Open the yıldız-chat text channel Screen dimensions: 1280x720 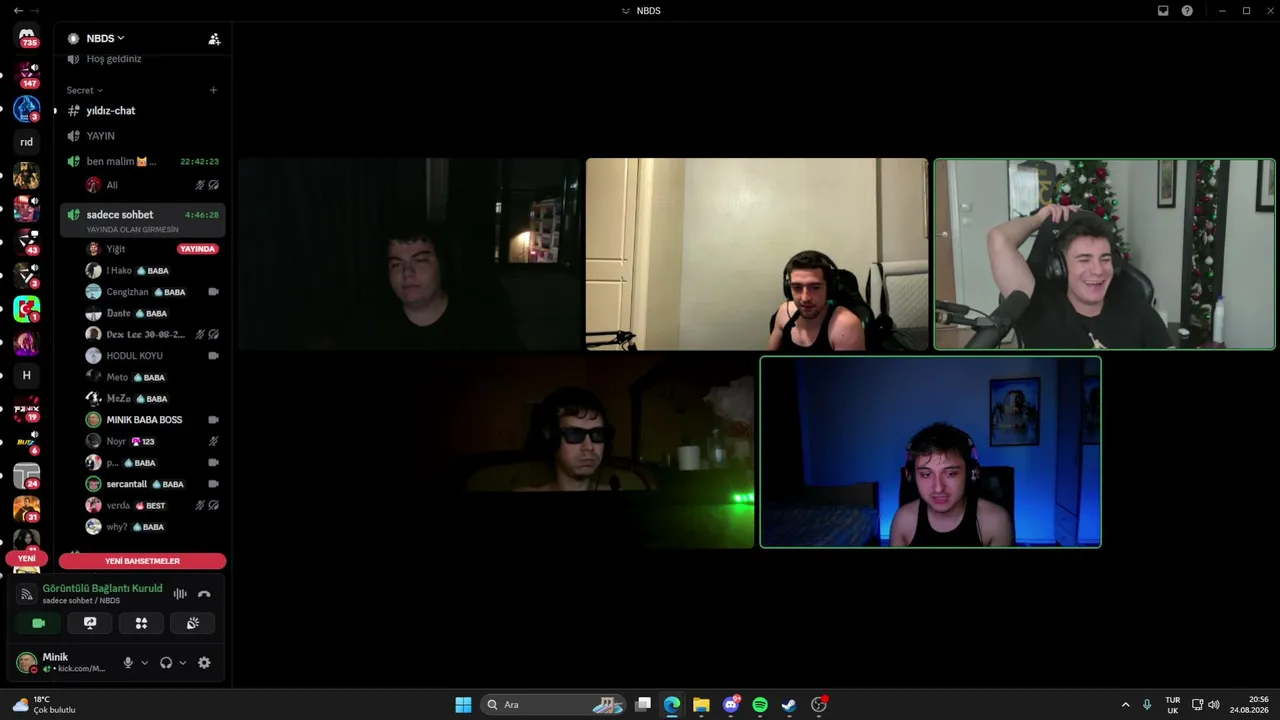coord(143,111)
